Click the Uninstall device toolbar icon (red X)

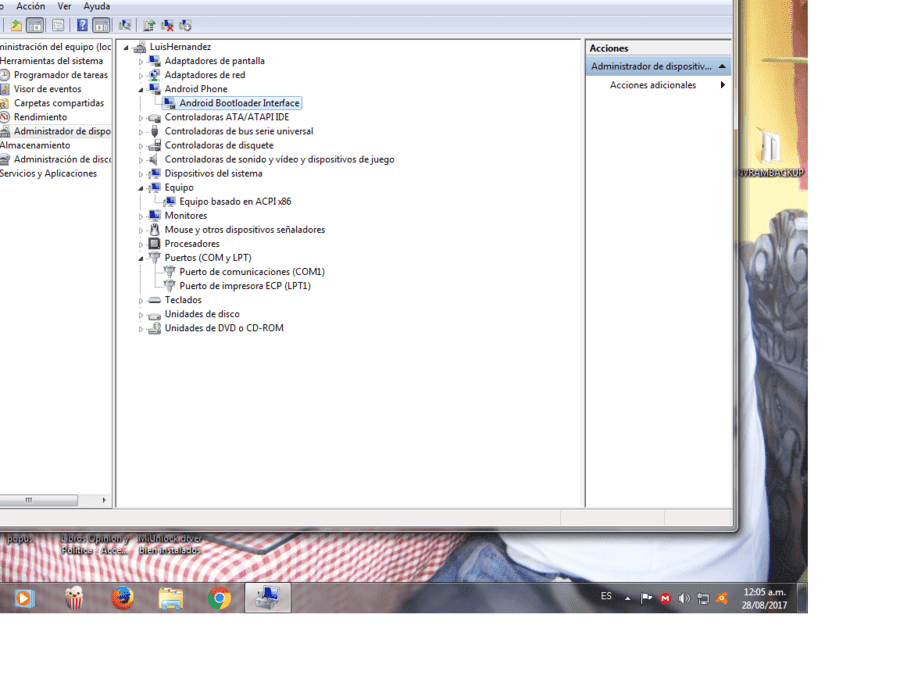[x=167, y=25]
